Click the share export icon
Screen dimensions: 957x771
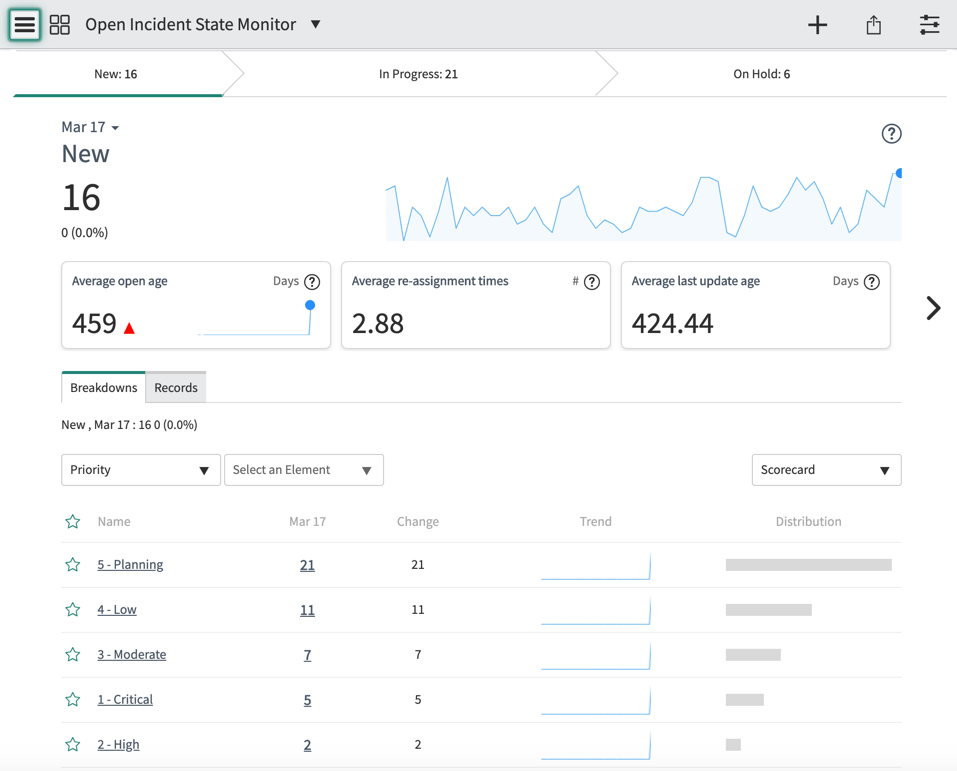click(x=873, y=25)
